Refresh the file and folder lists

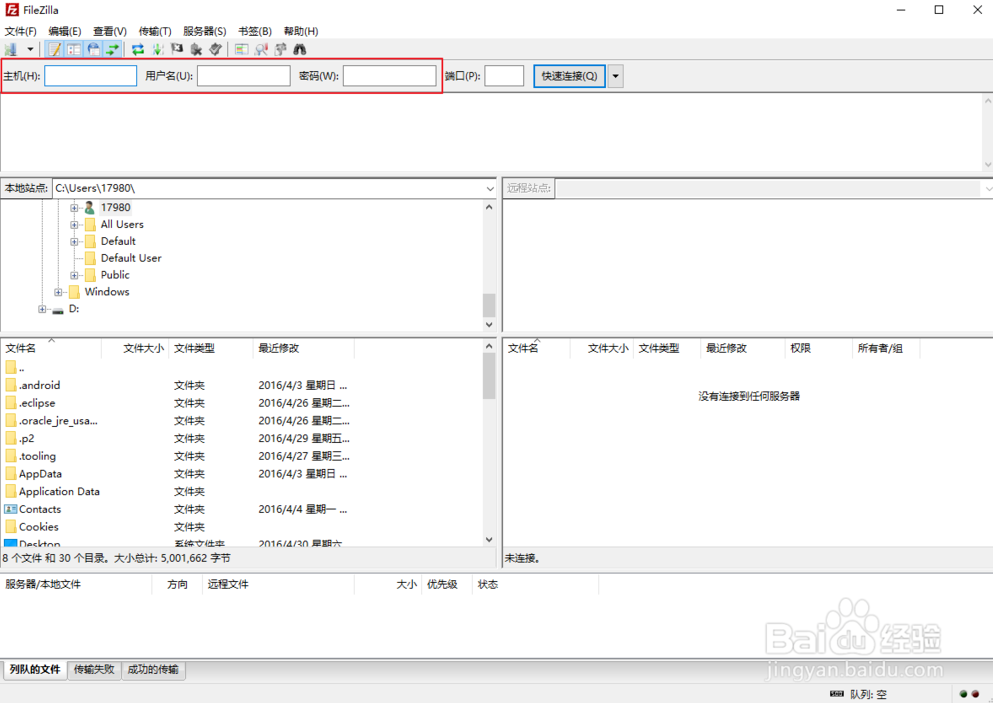(138, 49)
